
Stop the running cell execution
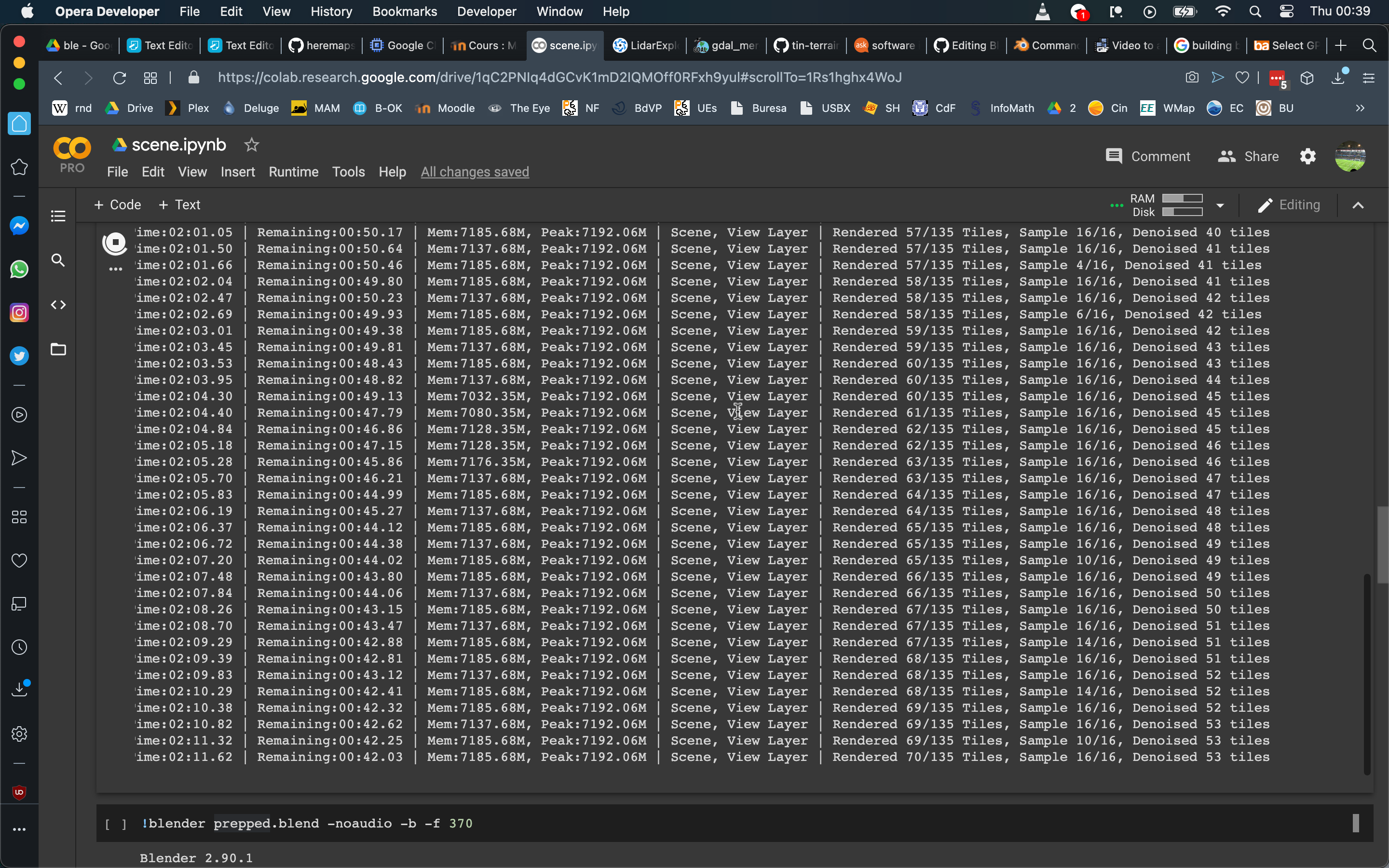[x=115, y=242]
